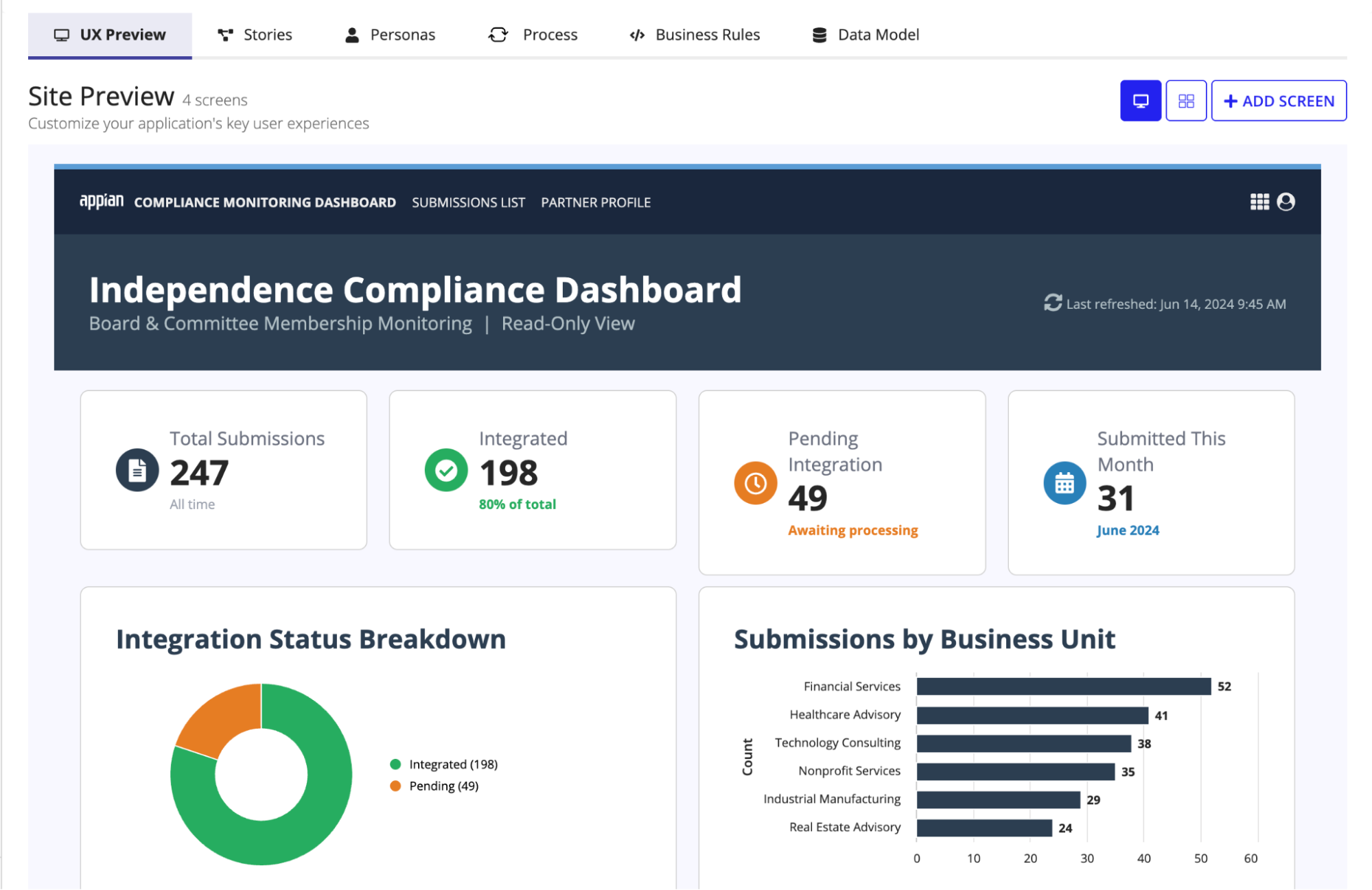Click "Technology Consulting" axis label
This screenshot has width=1372, height=890.
click(x=837, y=742)
